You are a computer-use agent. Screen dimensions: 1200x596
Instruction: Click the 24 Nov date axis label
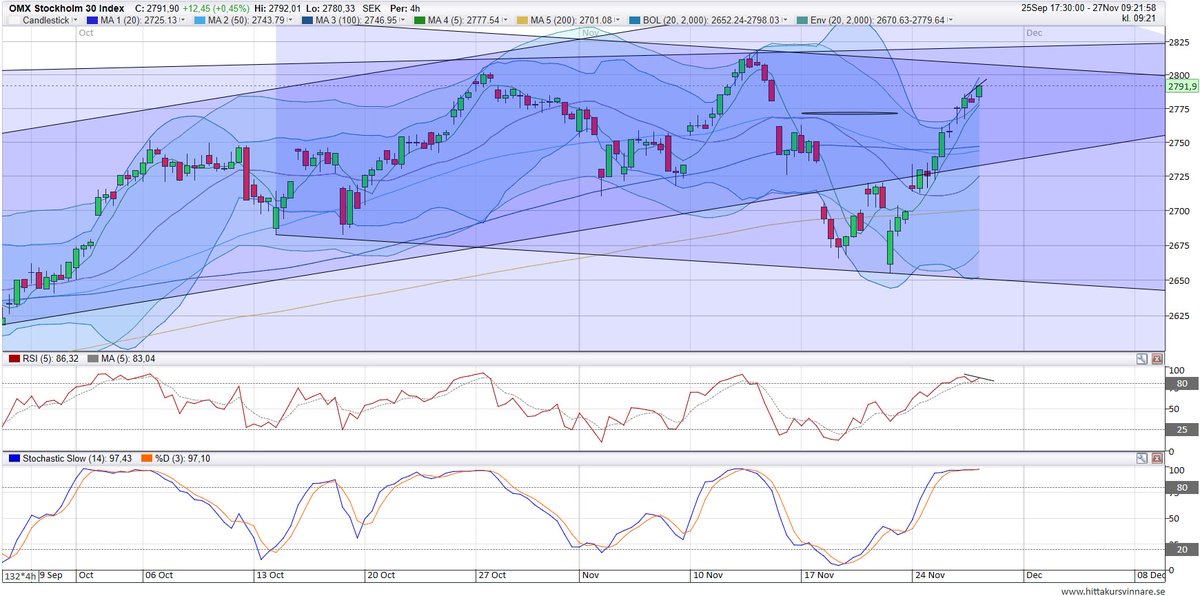click(x=930, y=575)
